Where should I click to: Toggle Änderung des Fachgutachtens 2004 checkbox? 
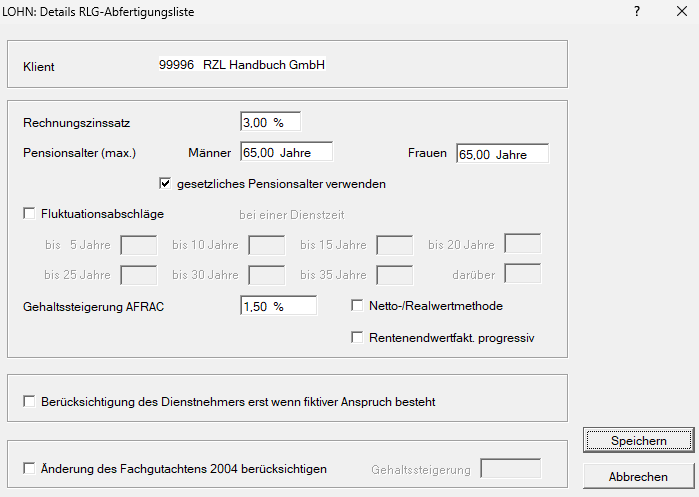(29, 468)
